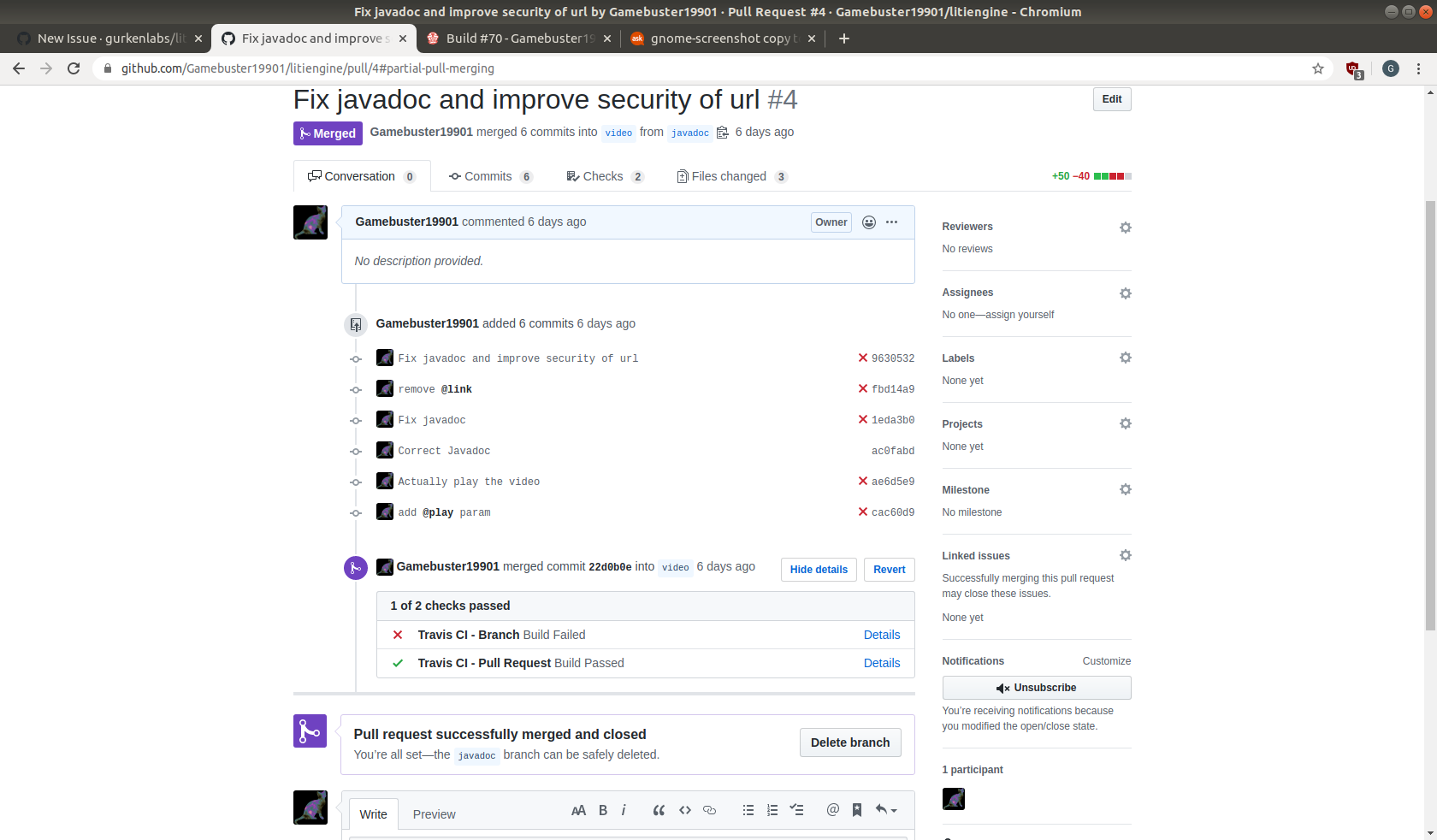The width and height of the screenshot is (1437, 840).
Task: Open the Commits tab
Action: pos(490,176)
